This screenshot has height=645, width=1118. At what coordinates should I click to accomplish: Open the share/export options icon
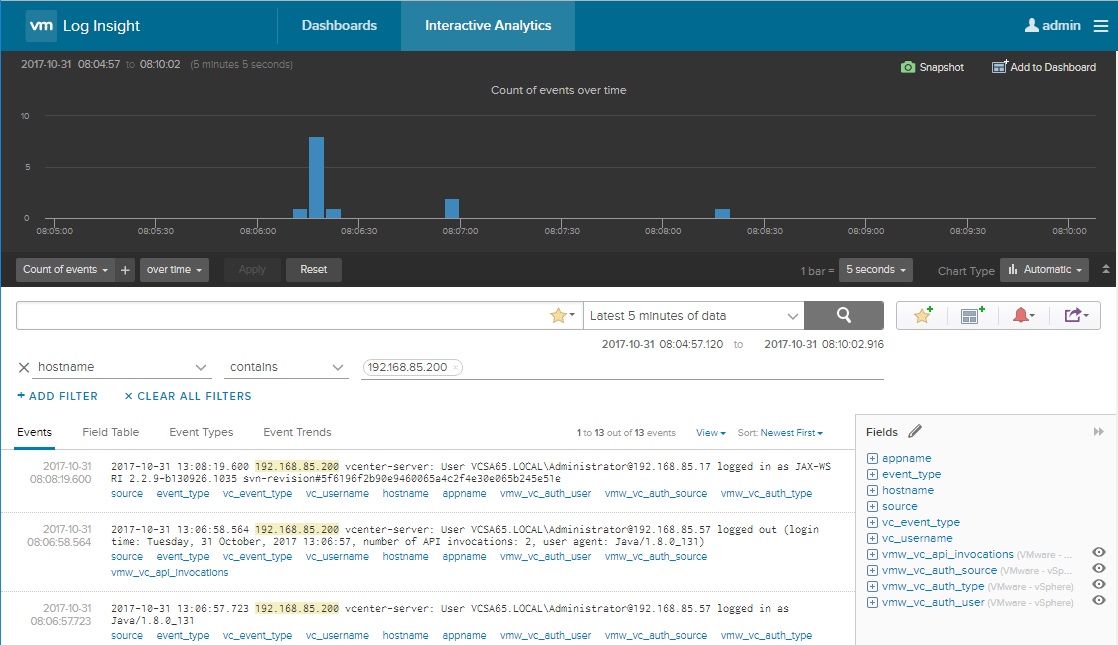(1075, 315)
